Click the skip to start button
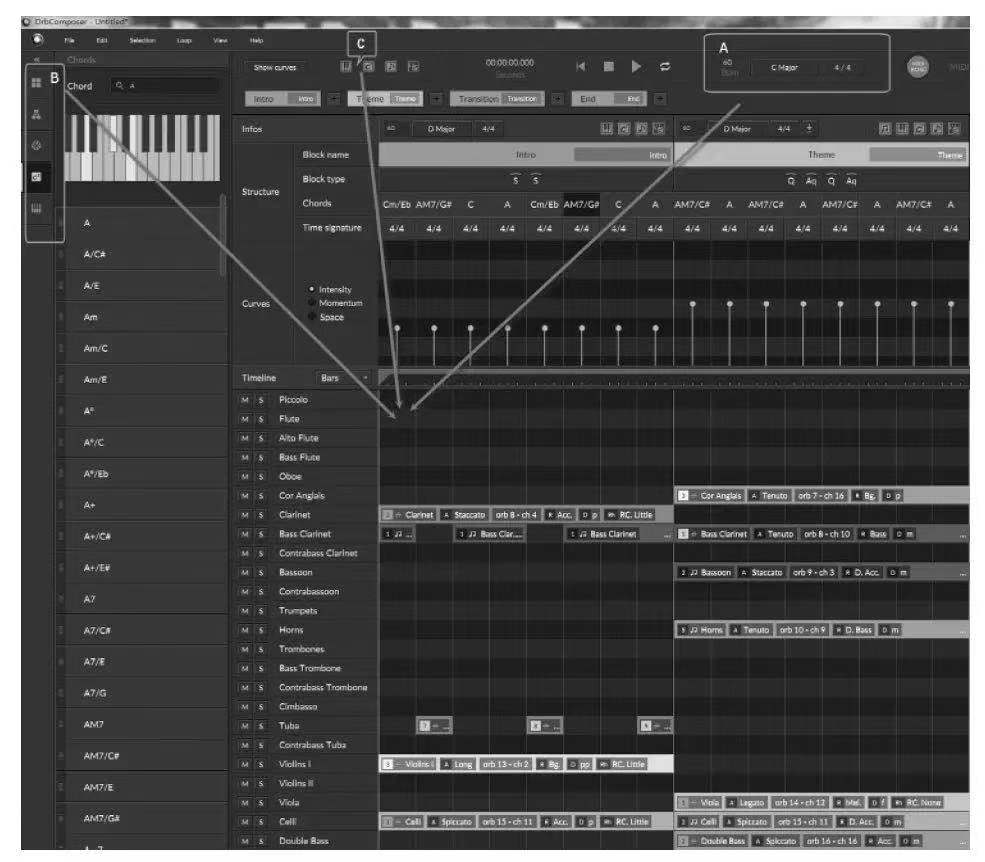Image resolution: width=985 pixels, height=862 pixels. (x=581, y=67)
